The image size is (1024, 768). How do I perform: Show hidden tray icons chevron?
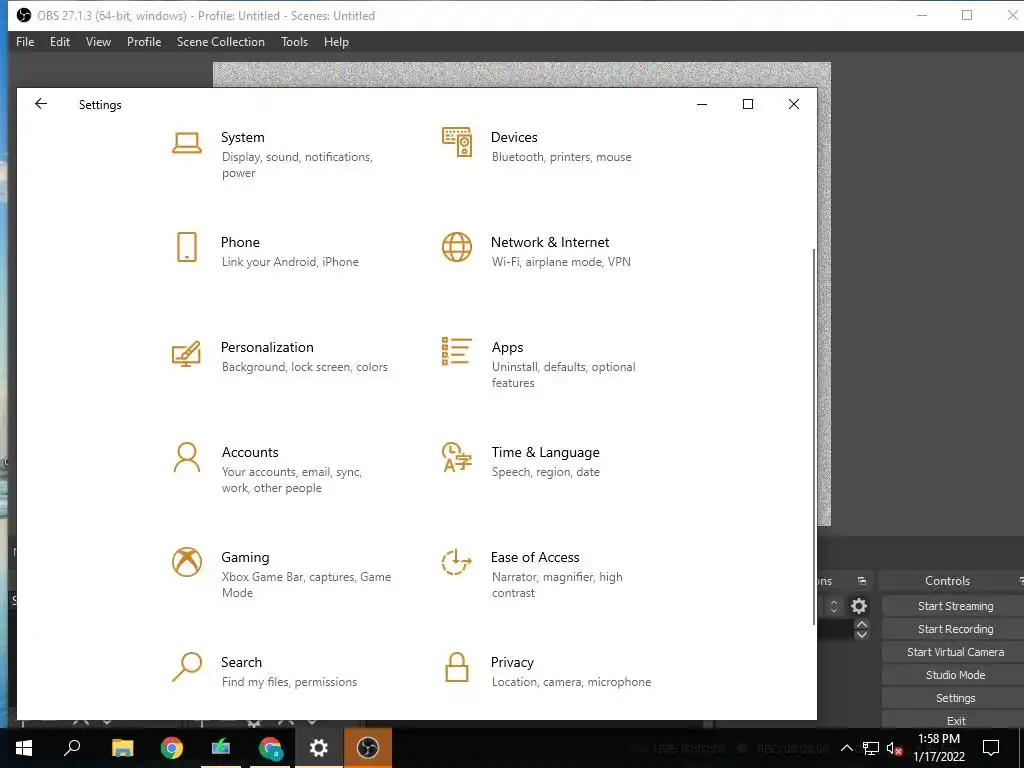846,748
